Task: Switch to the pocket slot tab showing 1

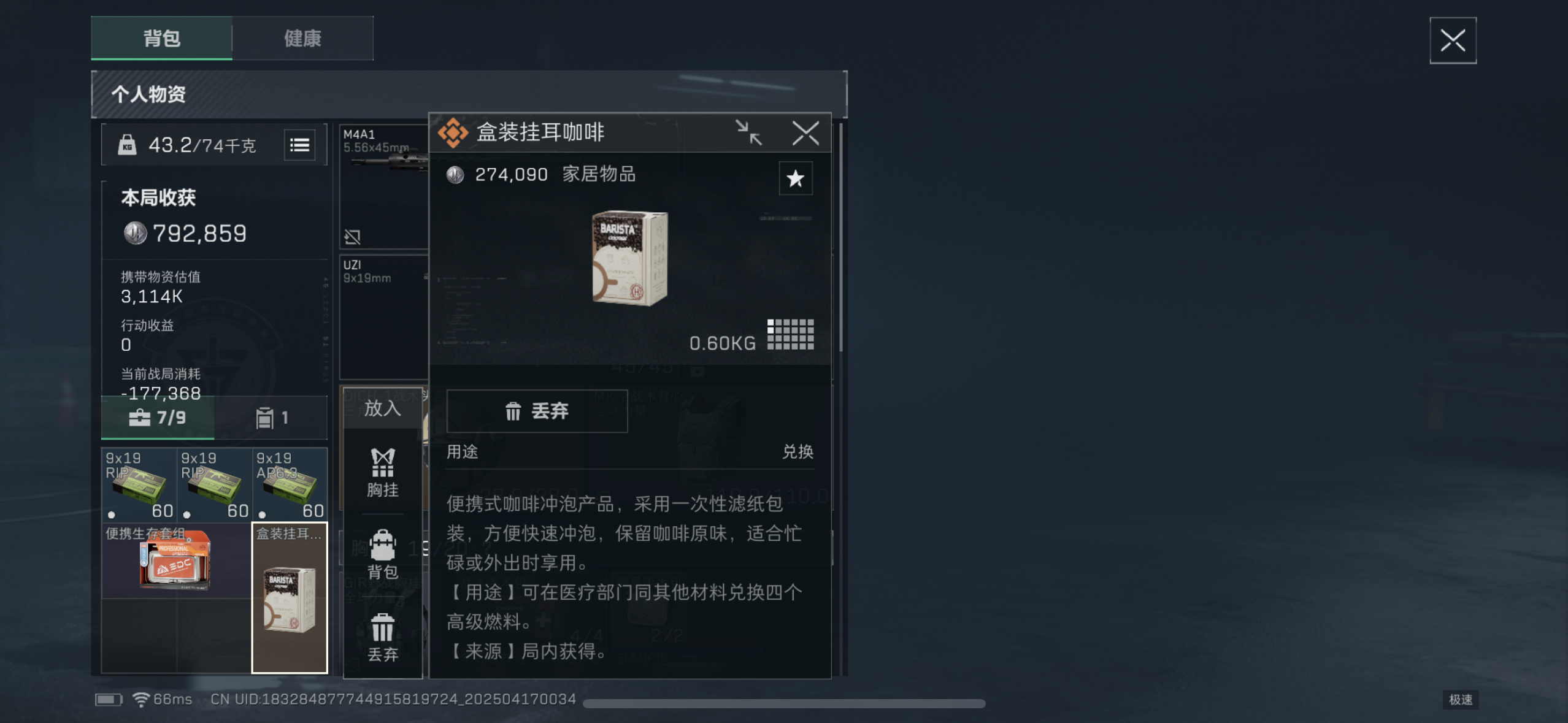Action: tap(272, 418)
